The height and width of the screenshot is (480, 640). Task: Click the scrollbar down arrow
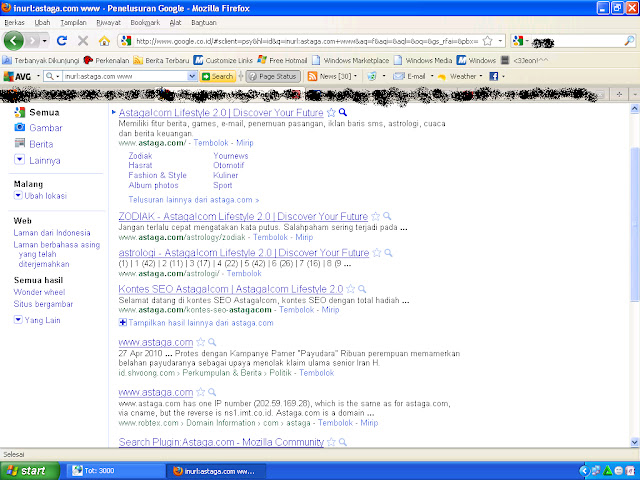(x=634, y=442)
